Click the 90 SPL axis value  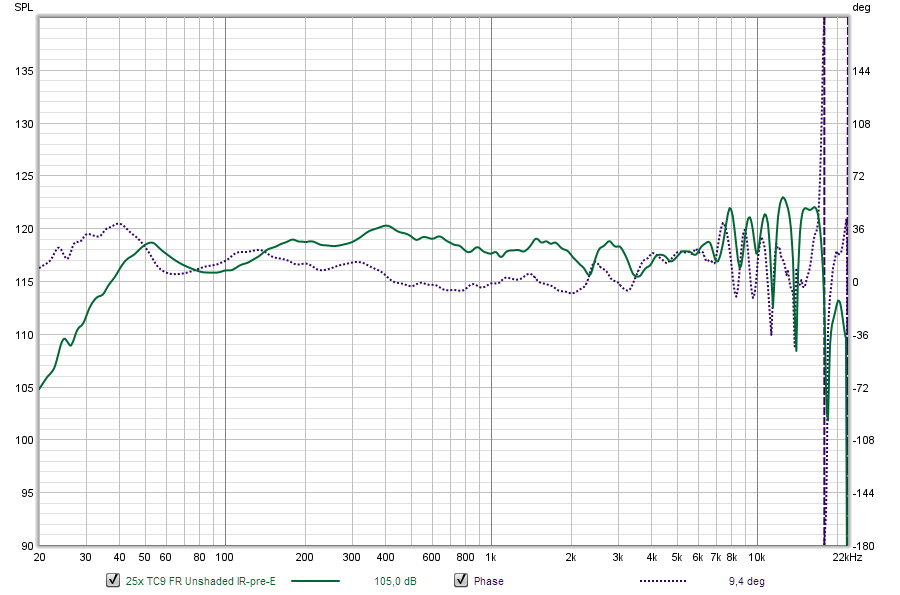point(28,546)
